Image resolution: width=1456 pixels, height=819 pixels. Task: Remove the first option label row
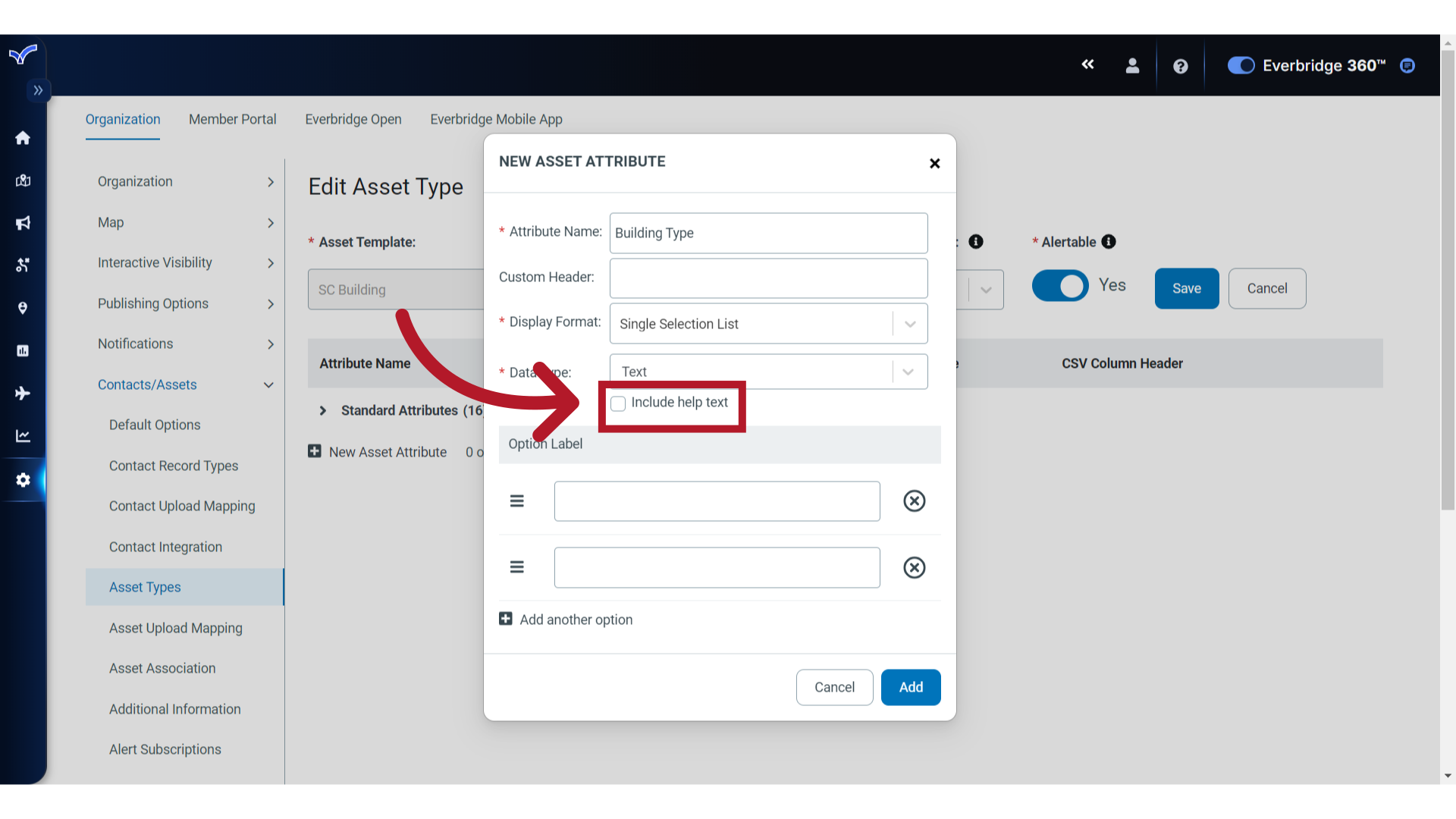point(915,501)
